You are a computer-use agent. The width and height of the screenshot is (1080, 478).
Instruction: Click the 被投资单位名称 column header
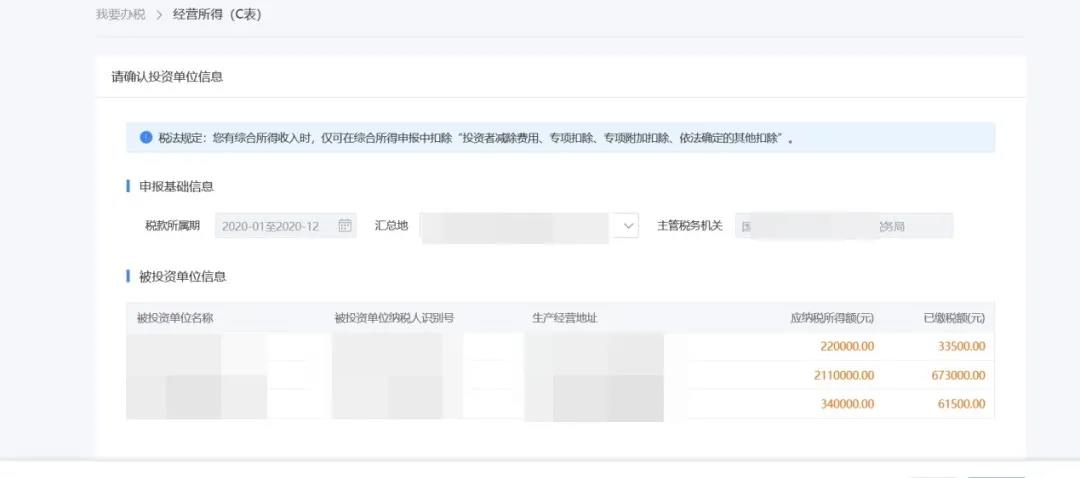[x=175, y=318]
